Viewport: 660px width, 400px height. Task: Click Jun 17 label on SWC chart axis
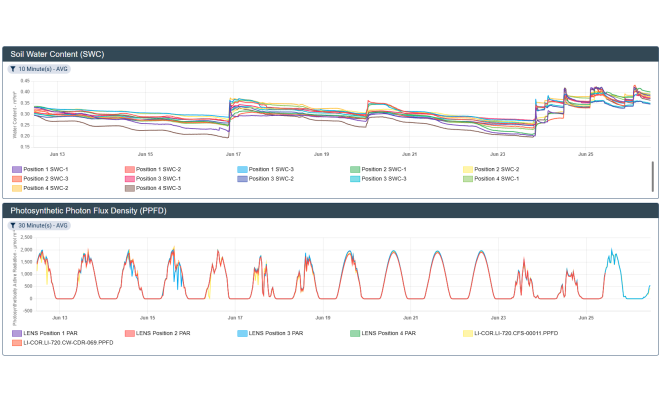point(233,155)
